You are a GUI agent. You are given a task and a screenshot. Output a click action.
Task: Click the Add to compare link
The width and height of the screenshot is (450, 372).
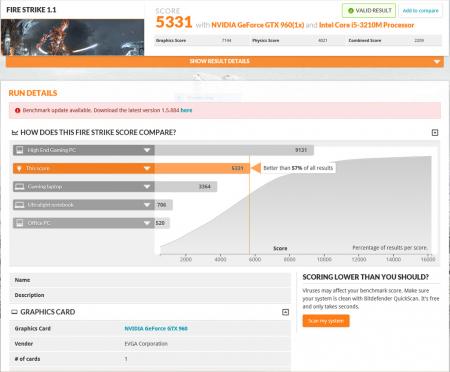420,11
